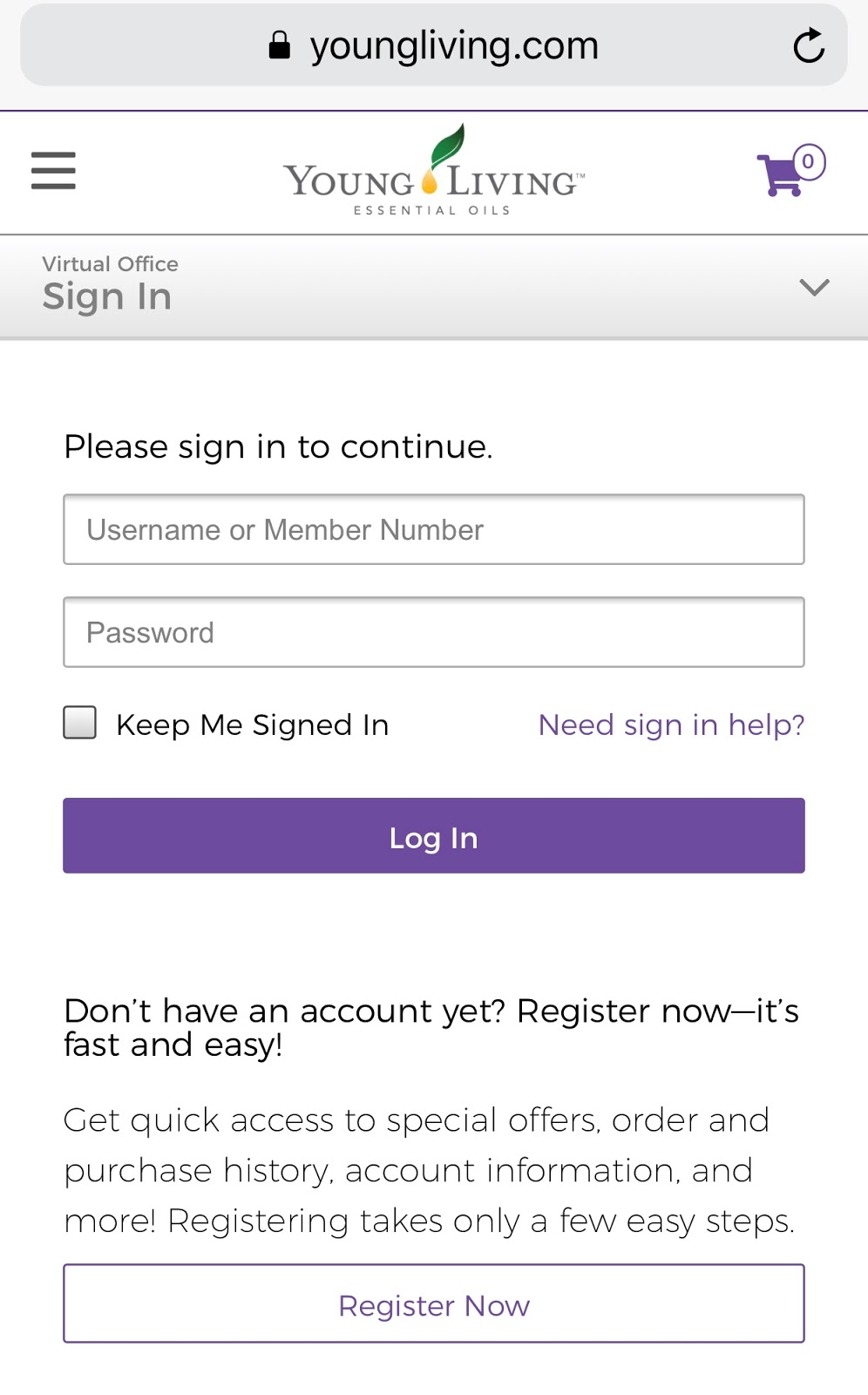
Task: Open the Need sign in help link
Action: 671,725
